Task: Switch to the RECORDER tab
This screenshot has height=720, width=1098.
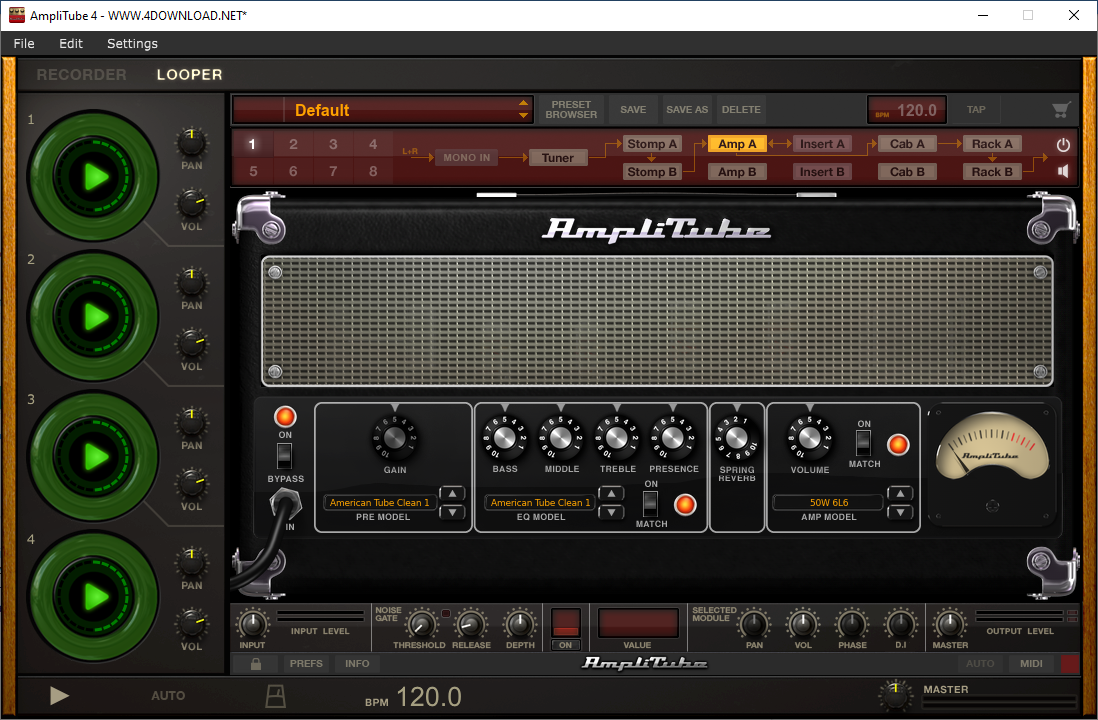Action: tap(81, 74)
